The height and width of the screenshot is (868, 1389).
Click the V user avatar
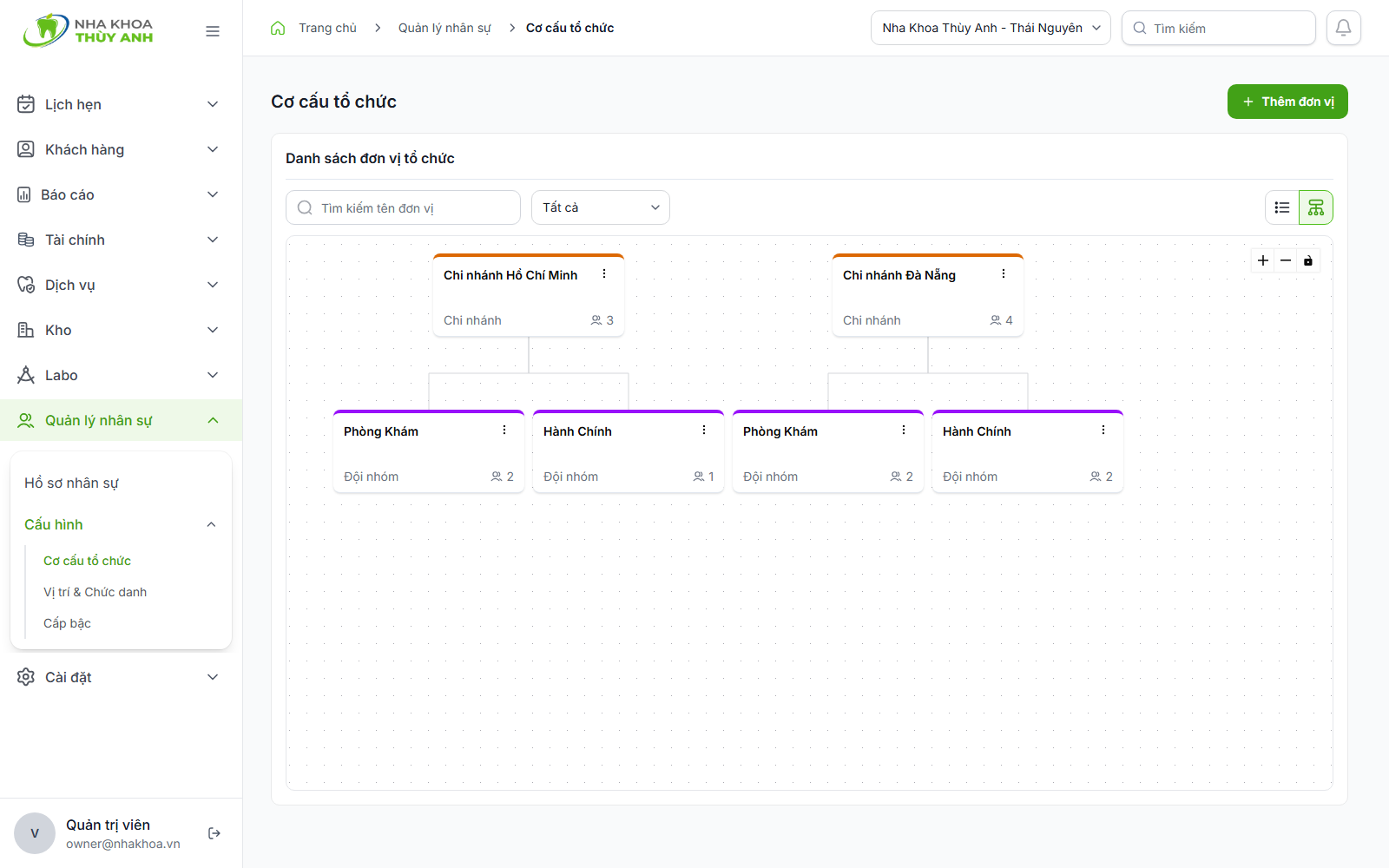pos(35,833)
